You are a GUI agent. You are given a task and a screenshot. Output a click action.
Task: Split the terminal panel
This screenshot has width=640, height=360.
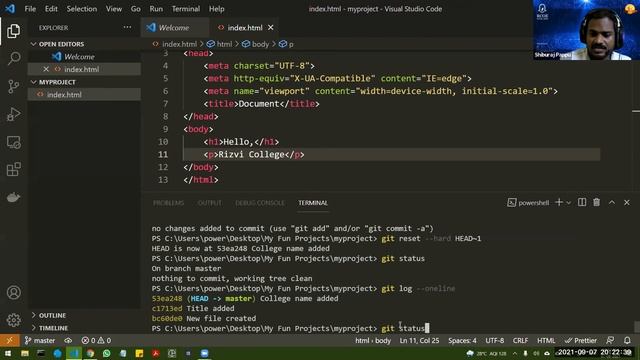coord(582,202)
